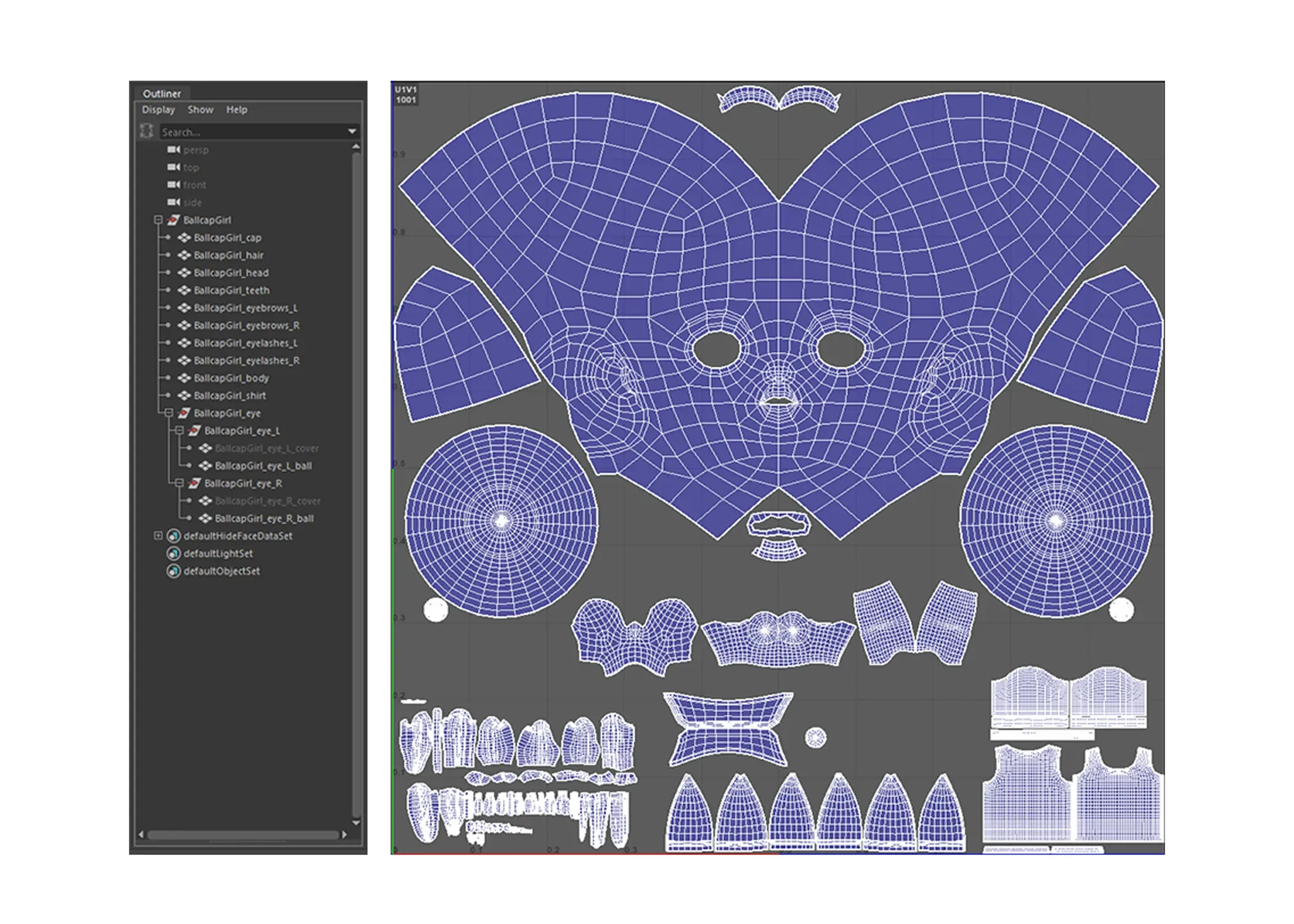Click the defaultObjectSet set icon
This screenshot has width=1294, height=924.
click(174, 571)
